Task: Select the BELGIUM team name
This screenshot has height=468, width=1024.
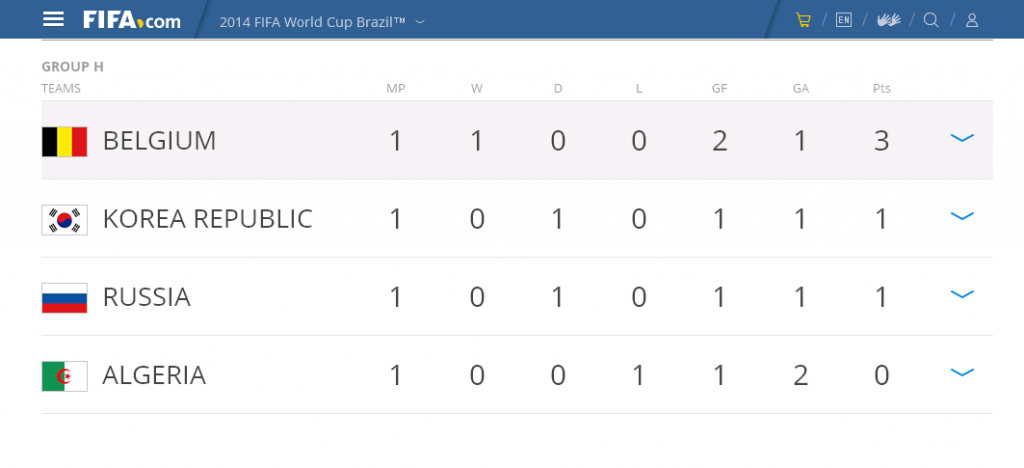Action: coord(159,141)
